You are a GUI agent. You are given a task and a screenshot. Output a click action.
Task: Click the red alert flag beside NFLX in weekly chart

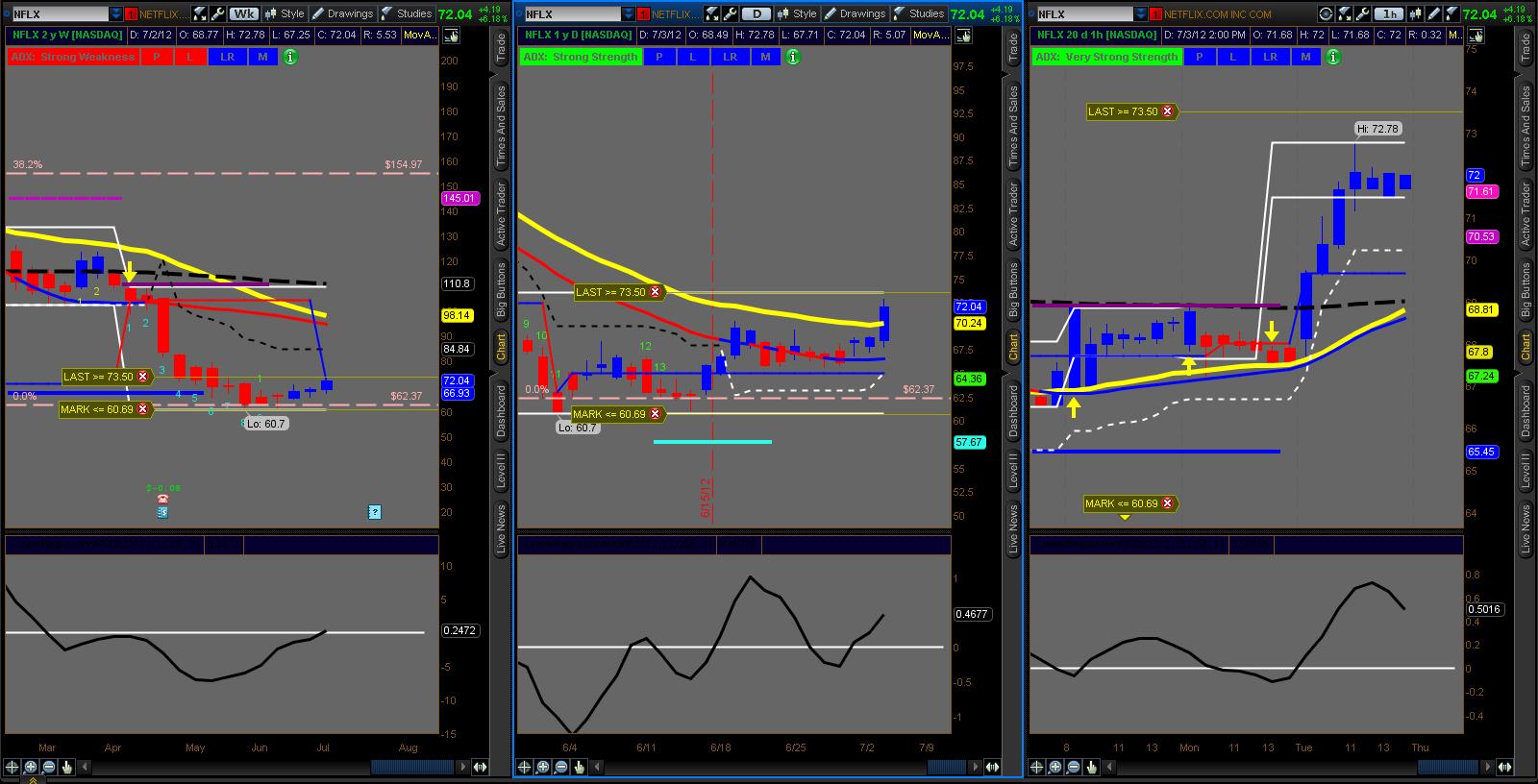[131, 13]
